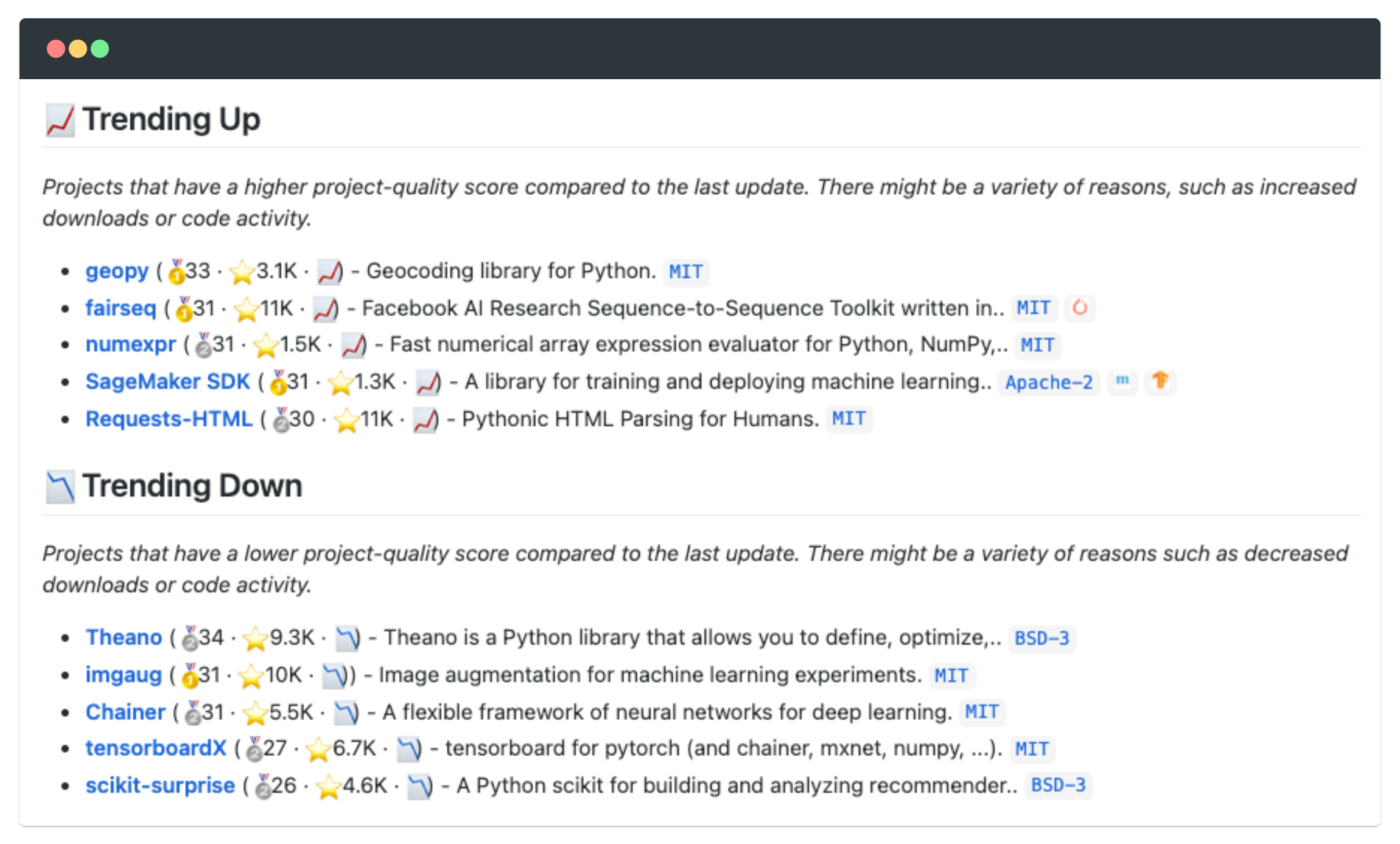The image size is (1400, 844).
Task: Click the trending-down emoji in Trending Down heading
Action: [x=60, y=487]
